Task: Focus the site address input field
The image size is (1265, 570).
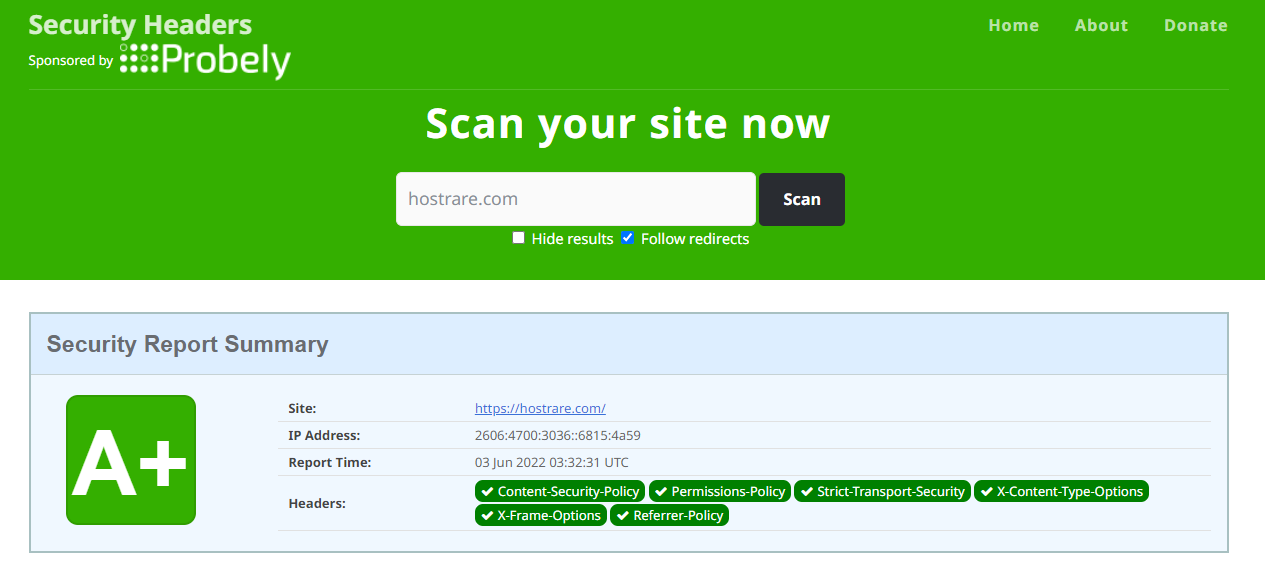Action: (x=576, y=199)
